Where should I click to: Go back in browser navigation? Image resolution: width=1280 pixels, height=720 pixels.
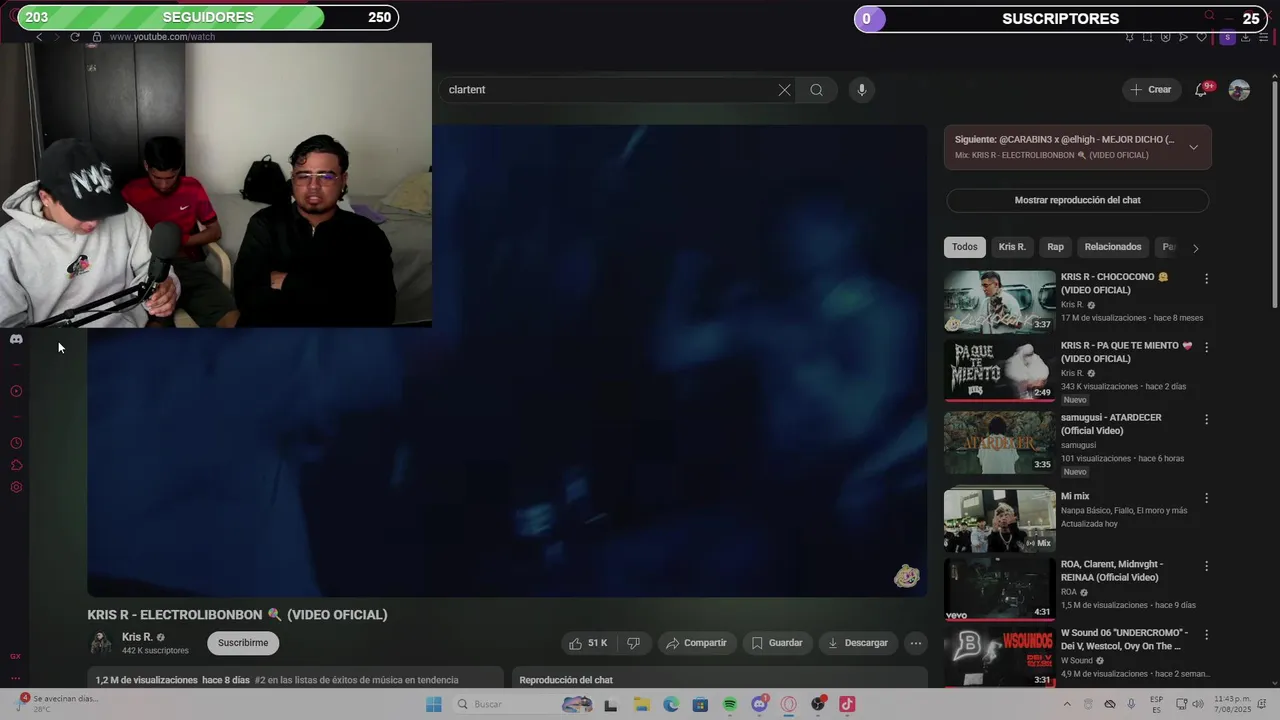point(39,37)
